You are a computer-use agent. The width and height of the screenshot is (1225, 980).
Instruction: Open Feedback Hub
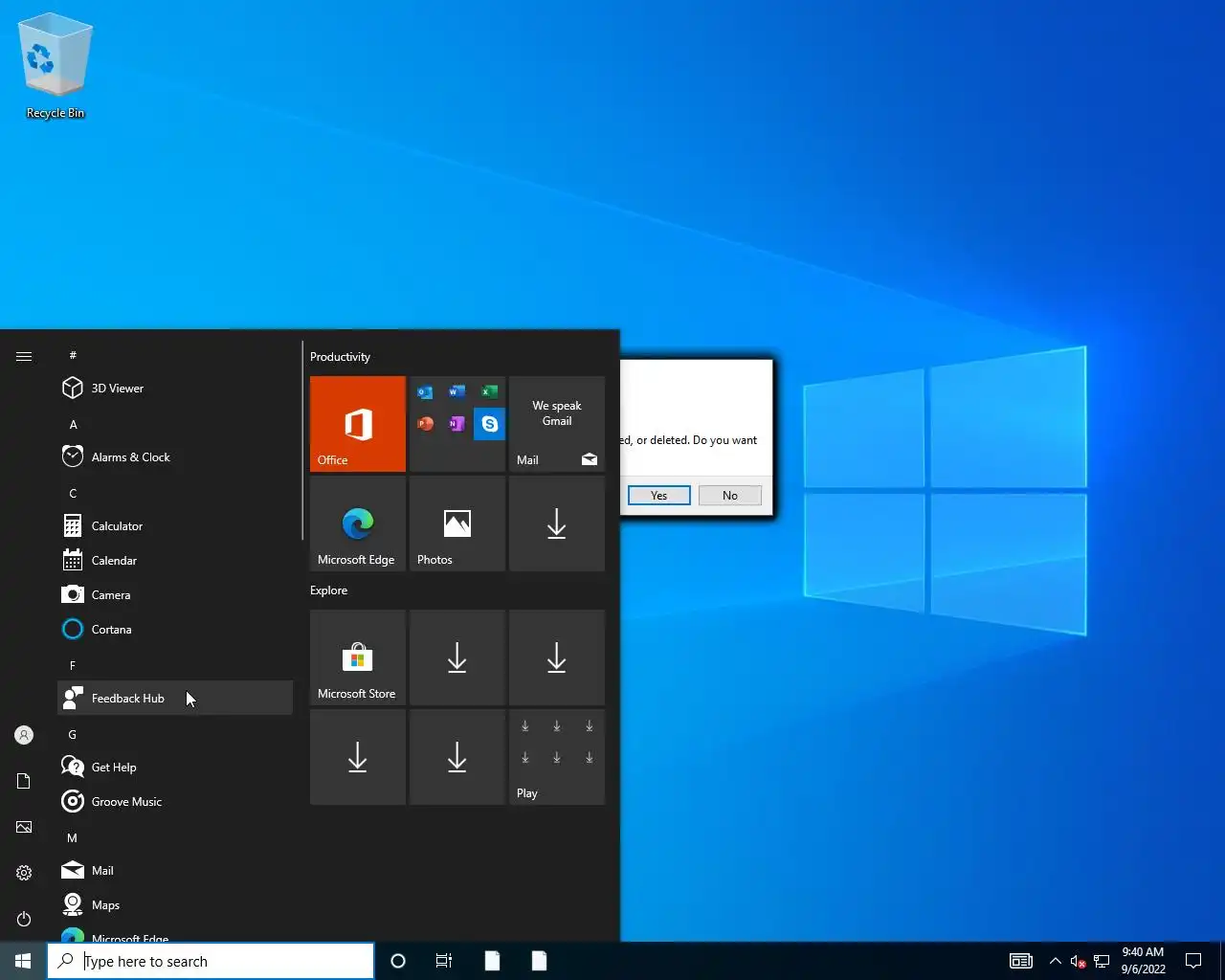175,698
